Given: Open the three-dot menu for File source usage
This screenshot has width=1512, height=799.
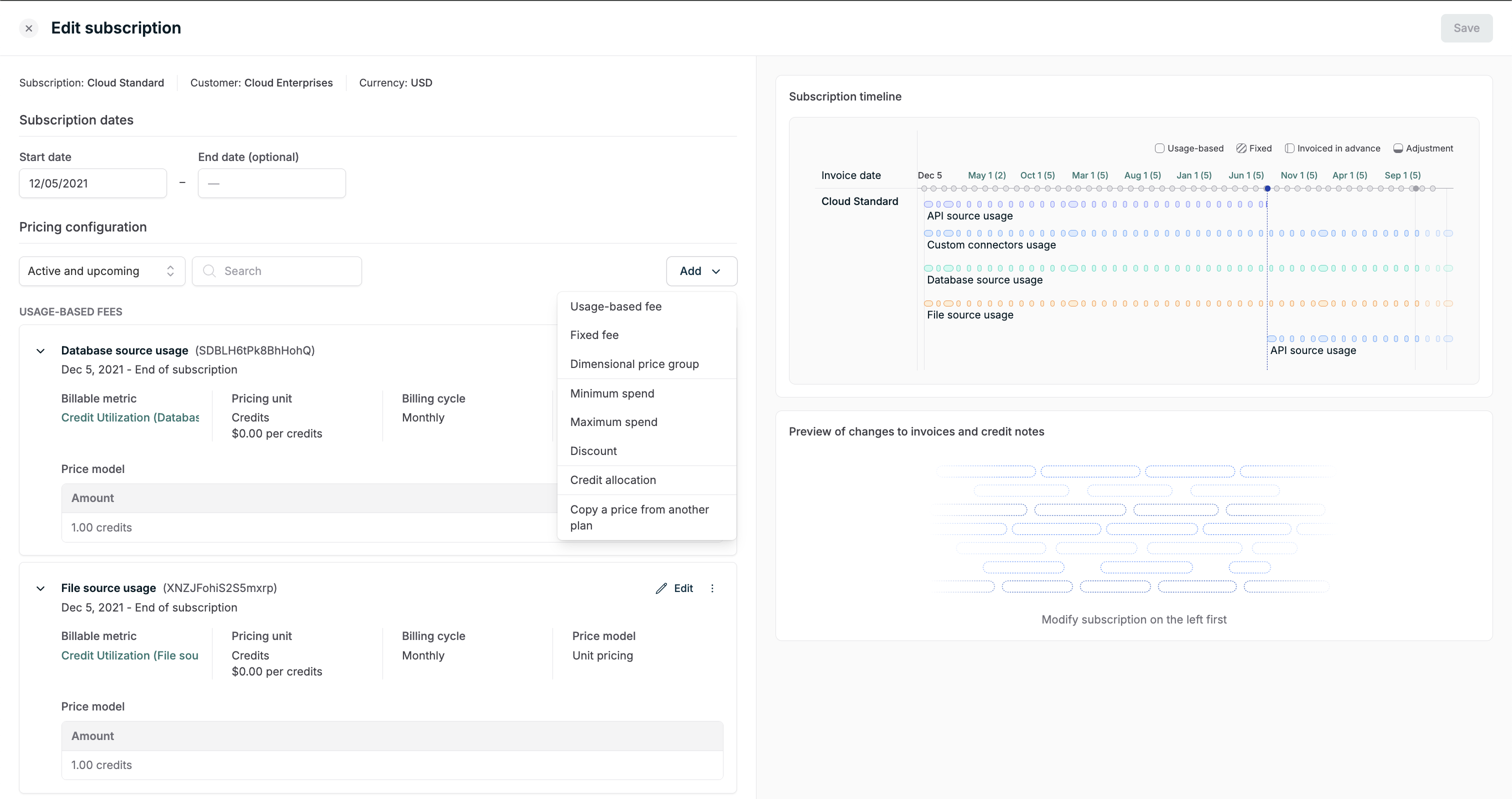Looking at the screenshot, I should click(x=712, y=588).
